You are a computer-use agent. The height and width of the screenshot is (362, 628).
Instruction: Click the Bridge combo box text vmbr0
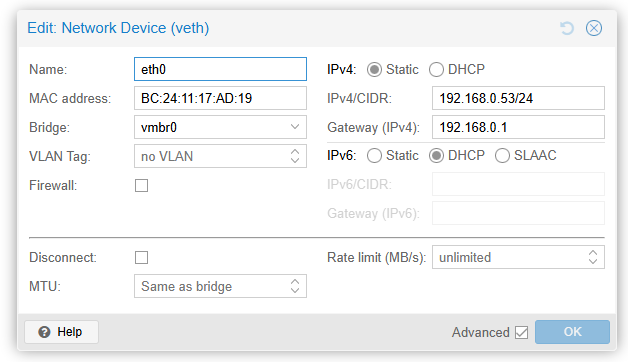pyautogui.click(x=159, y=127)
